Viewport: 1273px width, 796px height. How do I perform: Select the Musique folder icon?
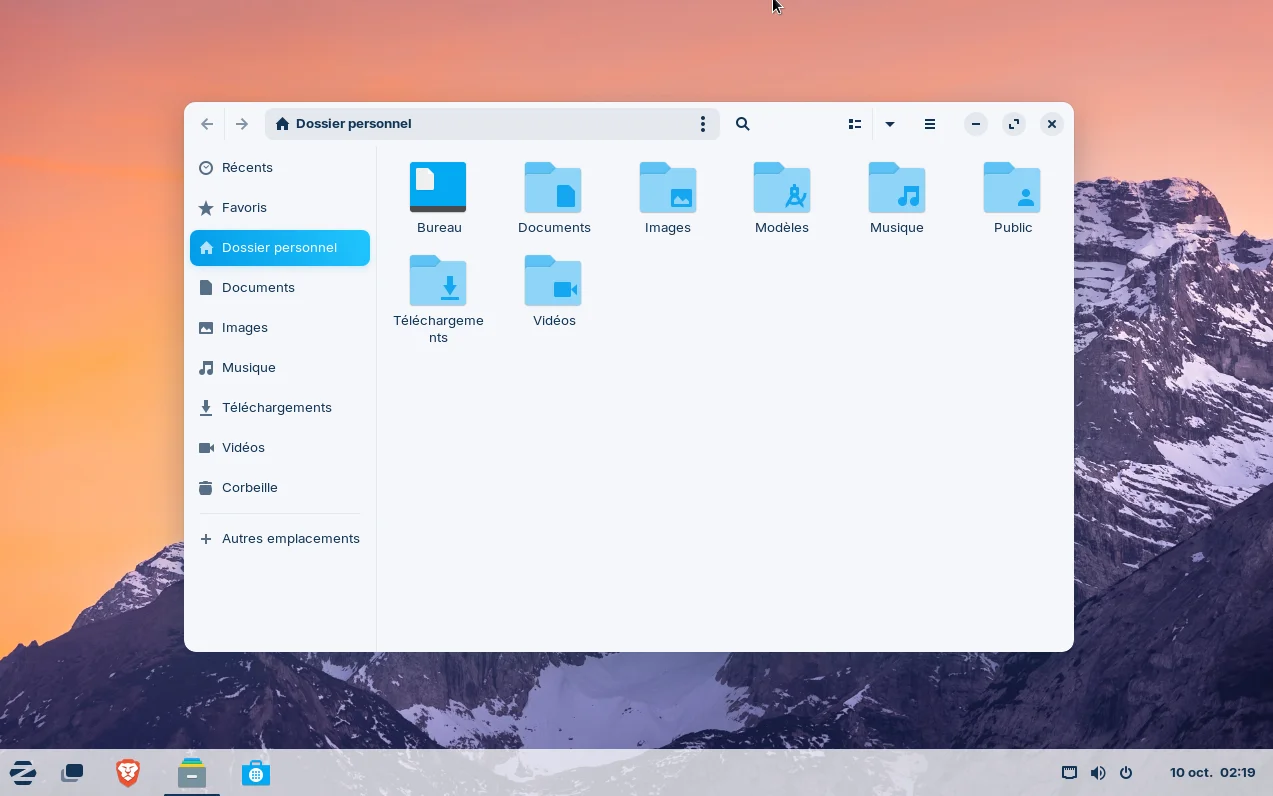point(896,187)
